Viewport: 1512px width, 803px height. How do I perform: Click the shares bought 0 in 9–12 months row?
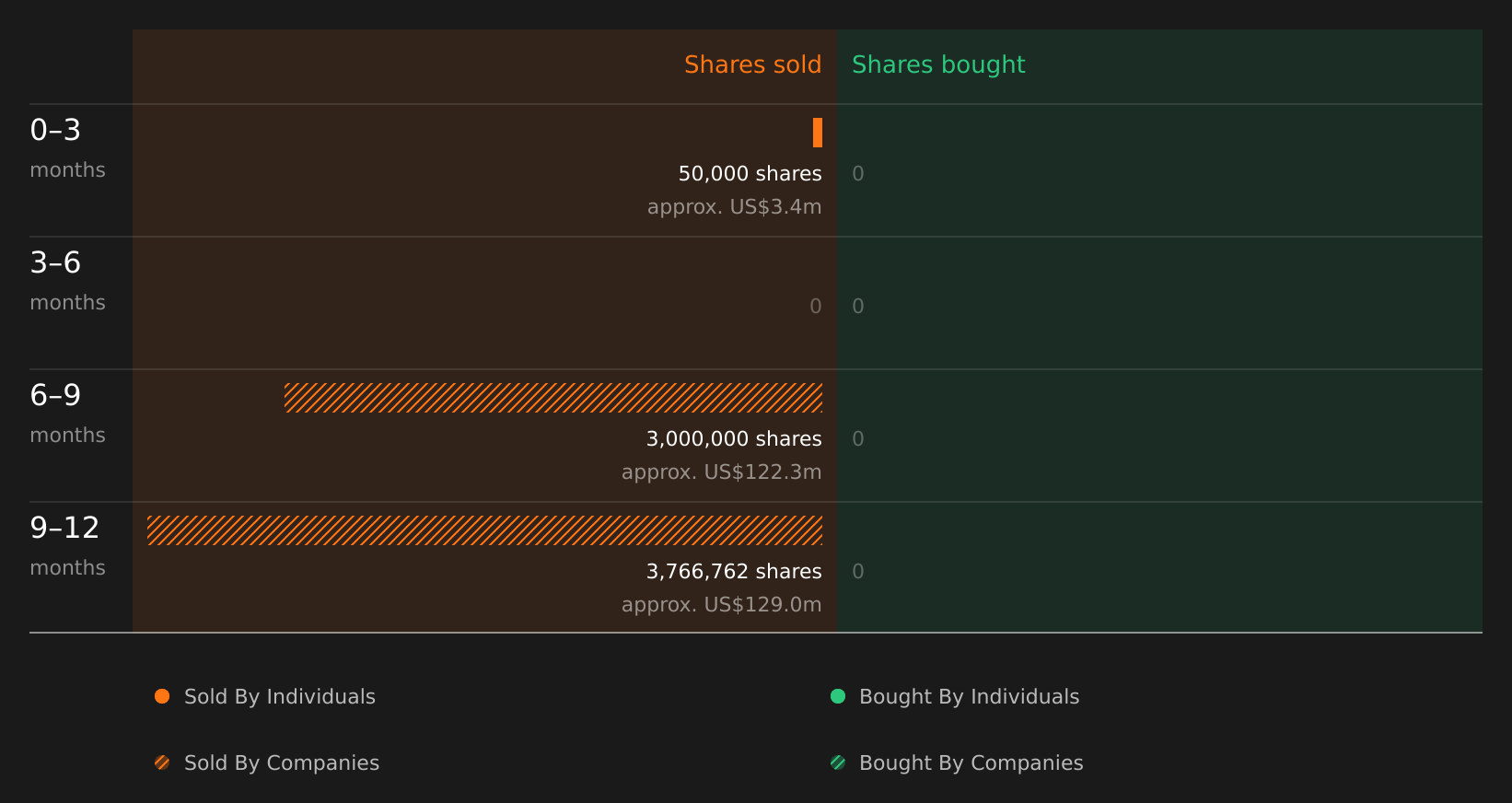[858, 571]
